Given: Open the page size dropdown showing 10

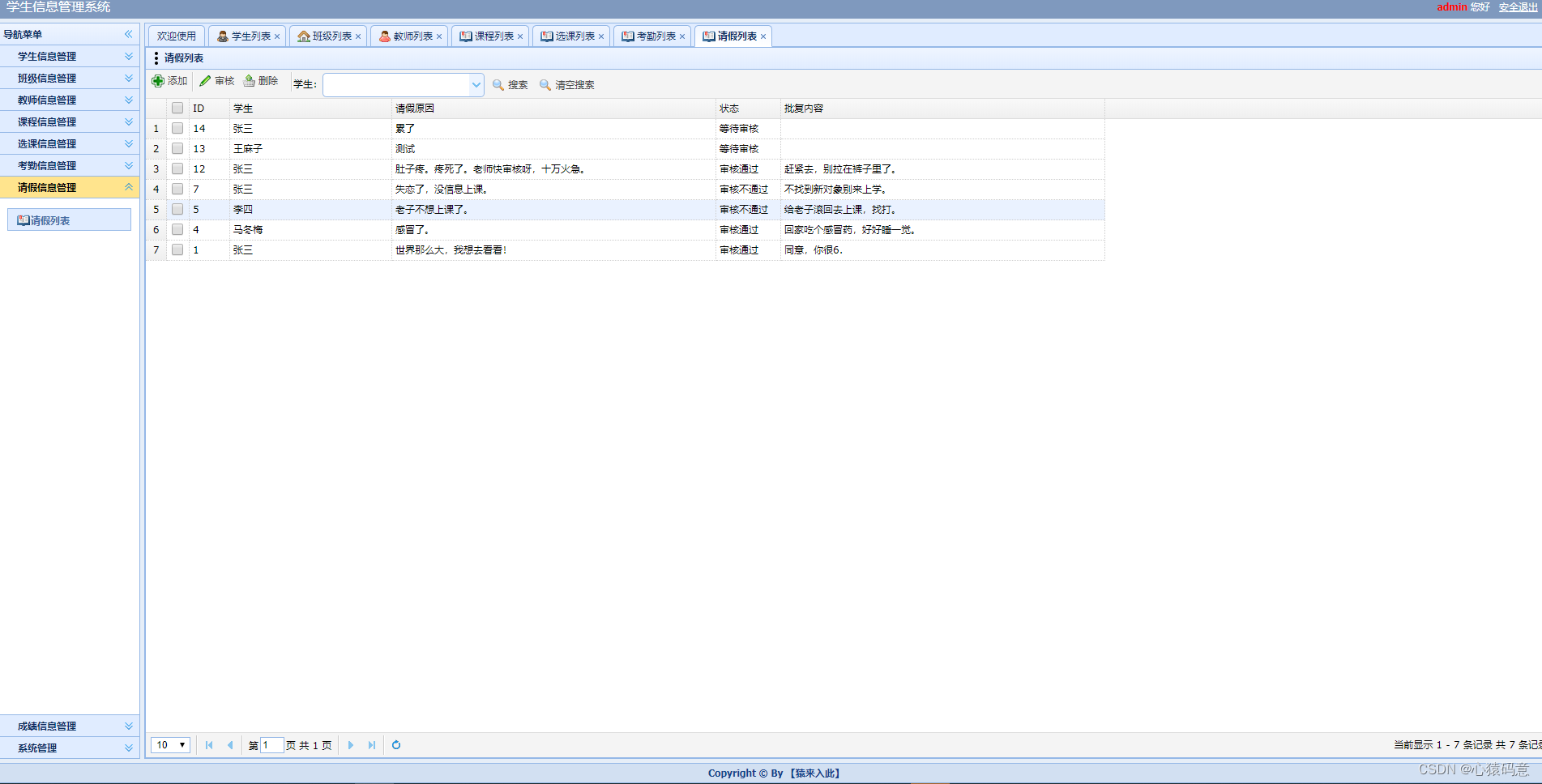Looking at the screenshot, I should [x=170, y=745].
